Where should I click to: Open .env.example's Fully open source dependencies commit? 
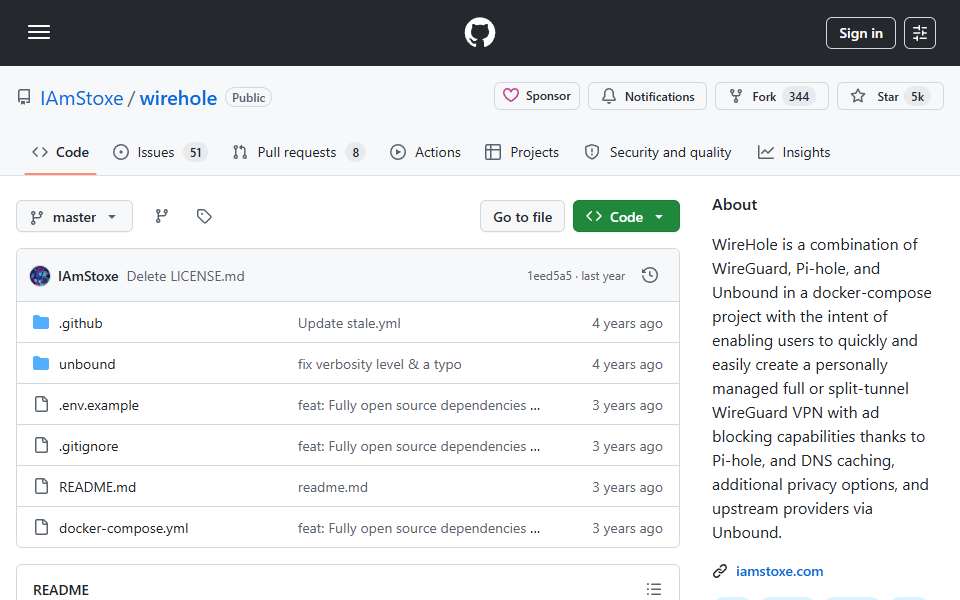coord(411,405)
